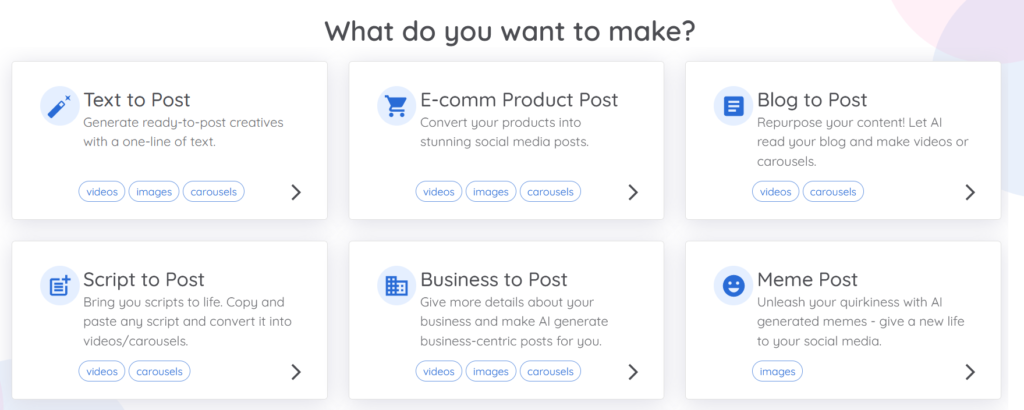The width and height of the screenshot is (1024, 410).
Task: Open E-comm Product Post via chevron arrow
Action: (x=633, y=192)
